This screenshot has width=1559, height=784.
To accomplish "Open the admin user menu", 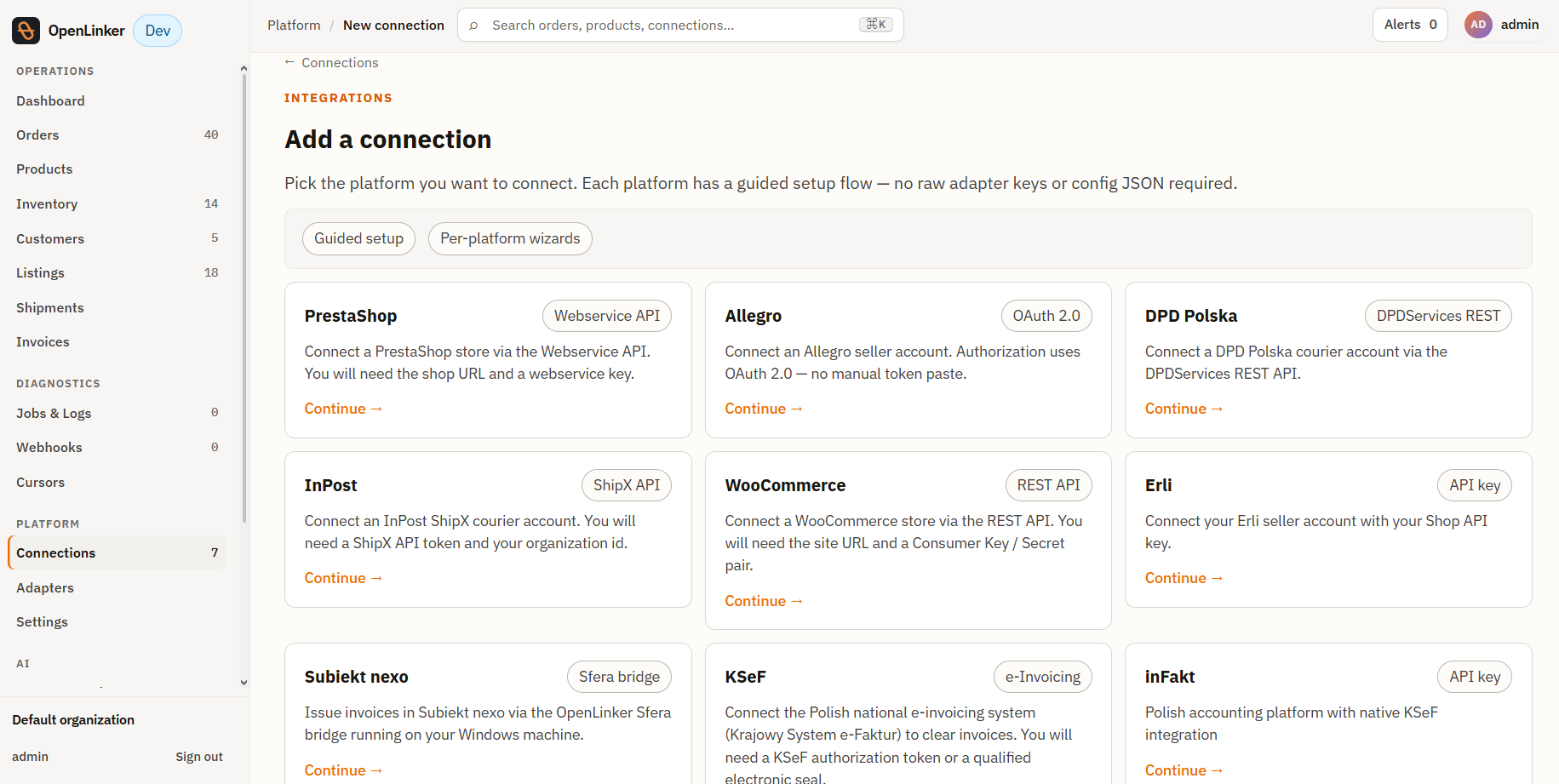I will coord(1502,25).
